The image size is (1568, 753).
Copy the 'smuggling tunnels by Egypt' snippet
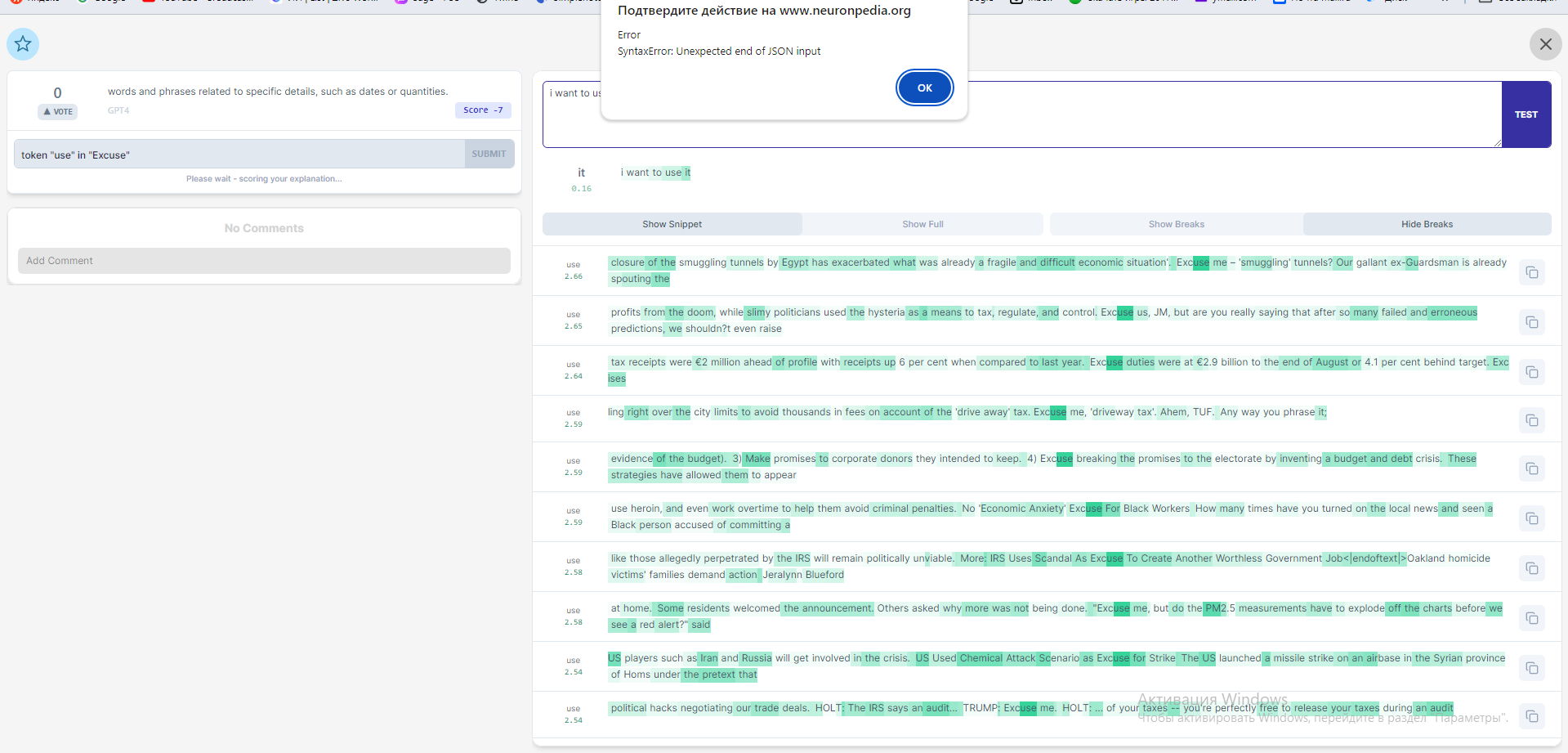point(1532,272)
